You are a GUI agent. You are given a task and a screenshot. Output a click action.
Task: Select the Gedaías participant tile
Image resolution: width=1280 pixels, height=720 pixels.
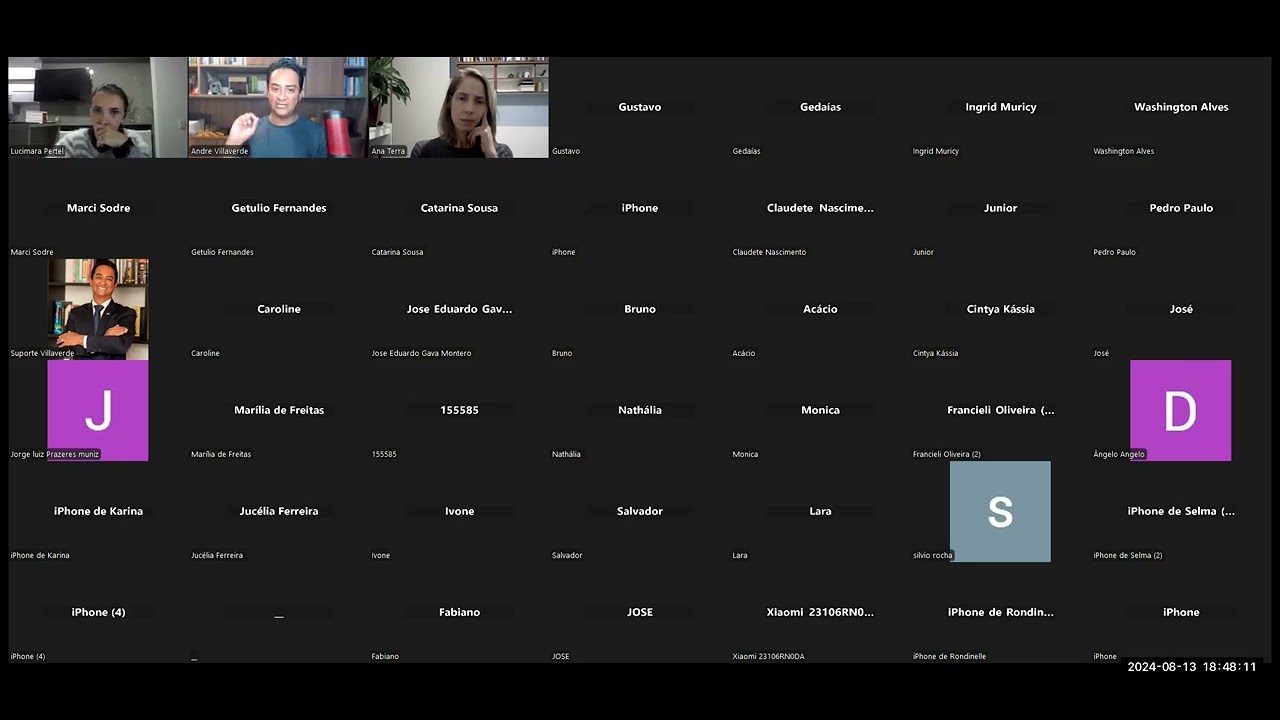[x=820, y=107]
